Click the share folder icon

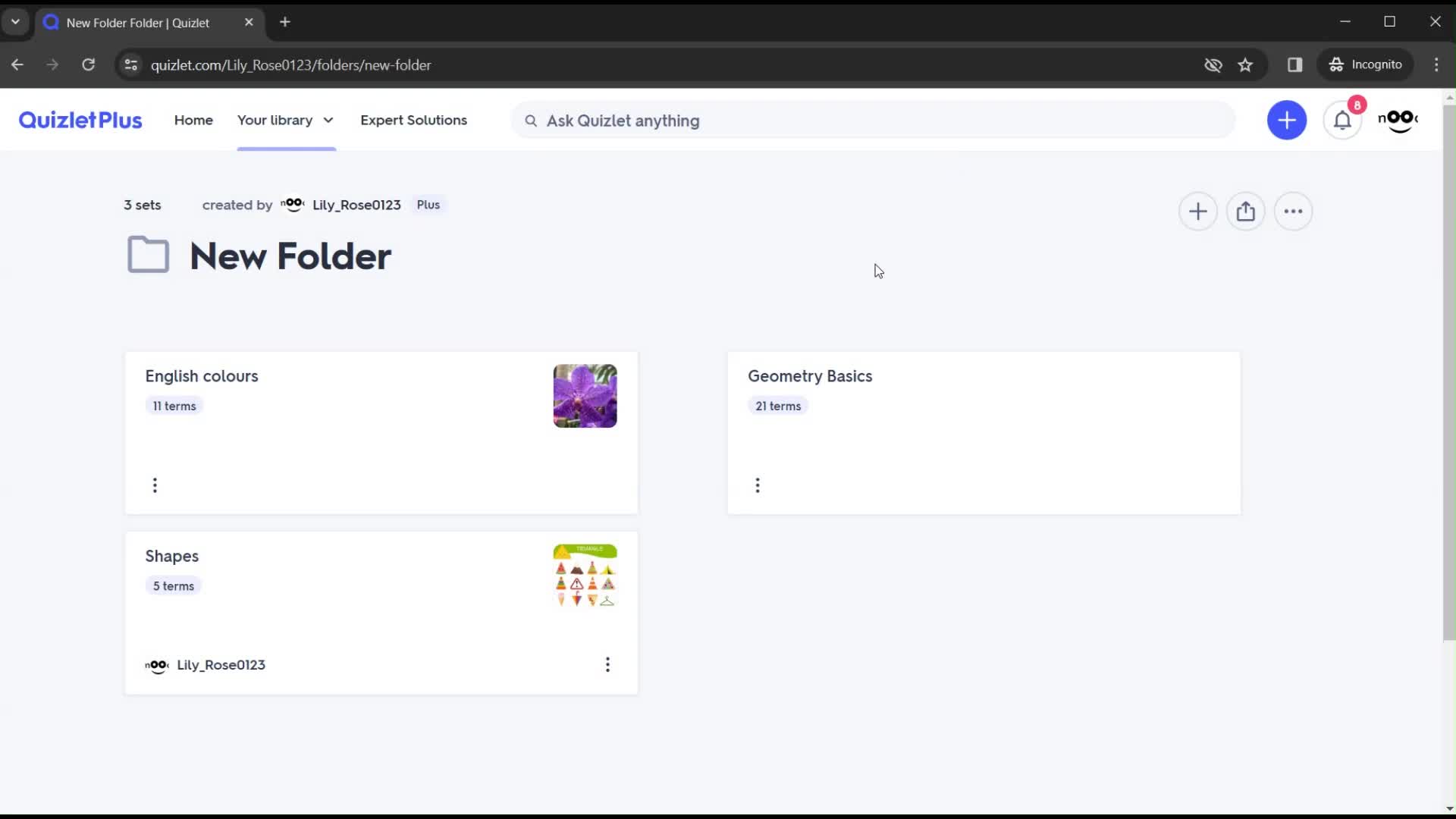[1245, 211]
